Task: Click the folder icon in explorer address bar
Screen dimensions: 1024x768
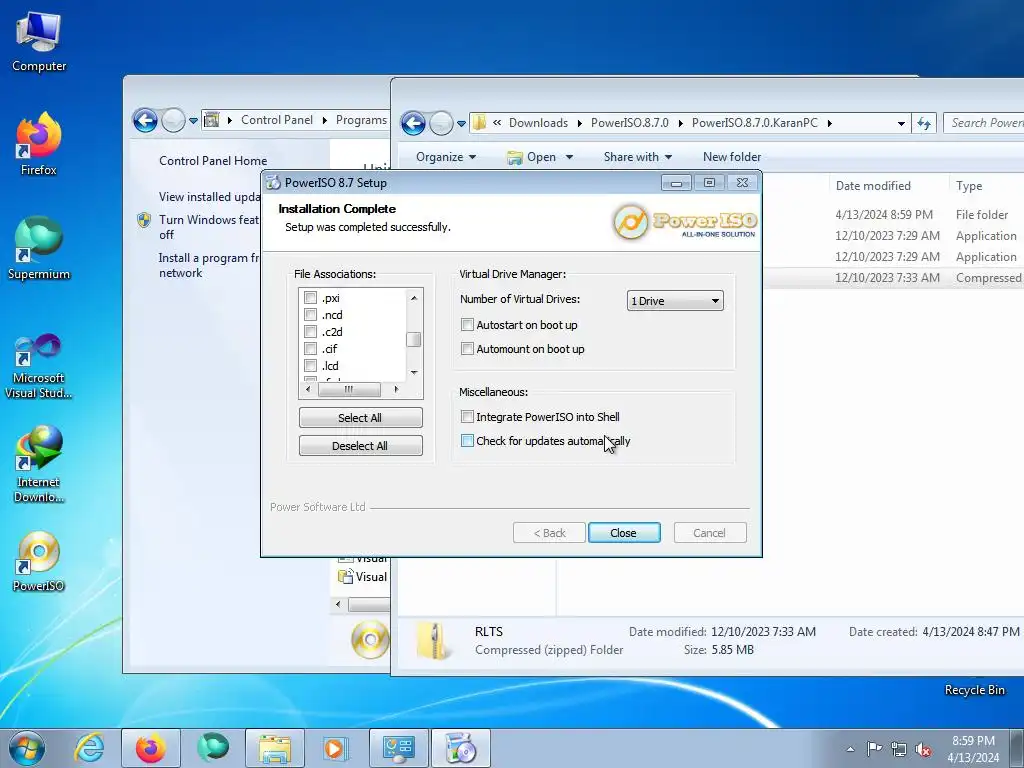Action: [479, 123]
